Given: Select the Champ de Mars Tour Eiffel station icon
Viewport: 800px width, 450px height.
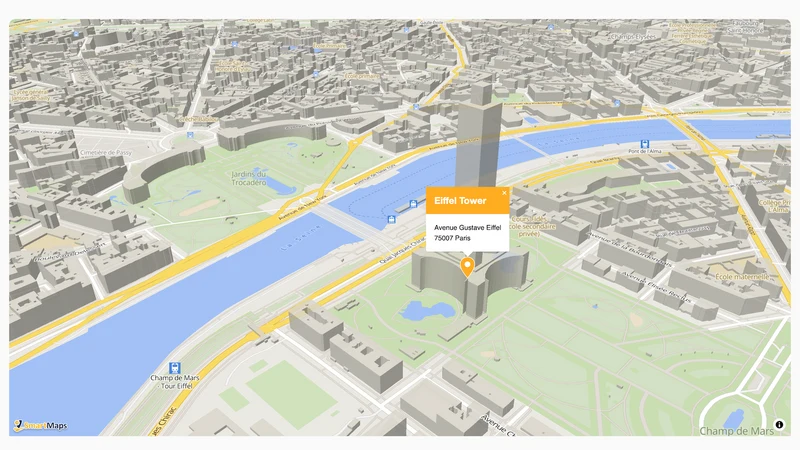Looking at the screenshot, I should tap(174, 368).
